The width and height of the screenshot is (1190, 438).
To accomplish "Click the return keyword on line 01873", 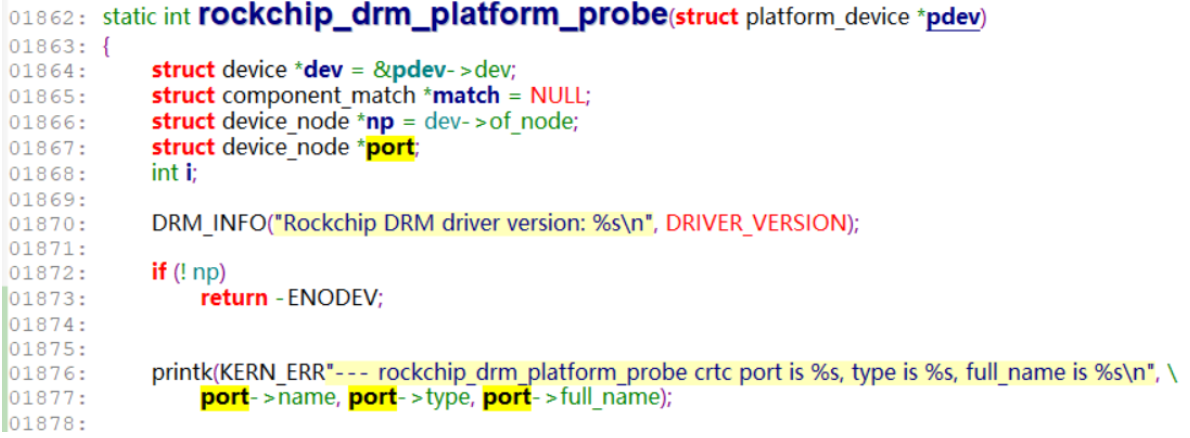I will tap(234, 298).
